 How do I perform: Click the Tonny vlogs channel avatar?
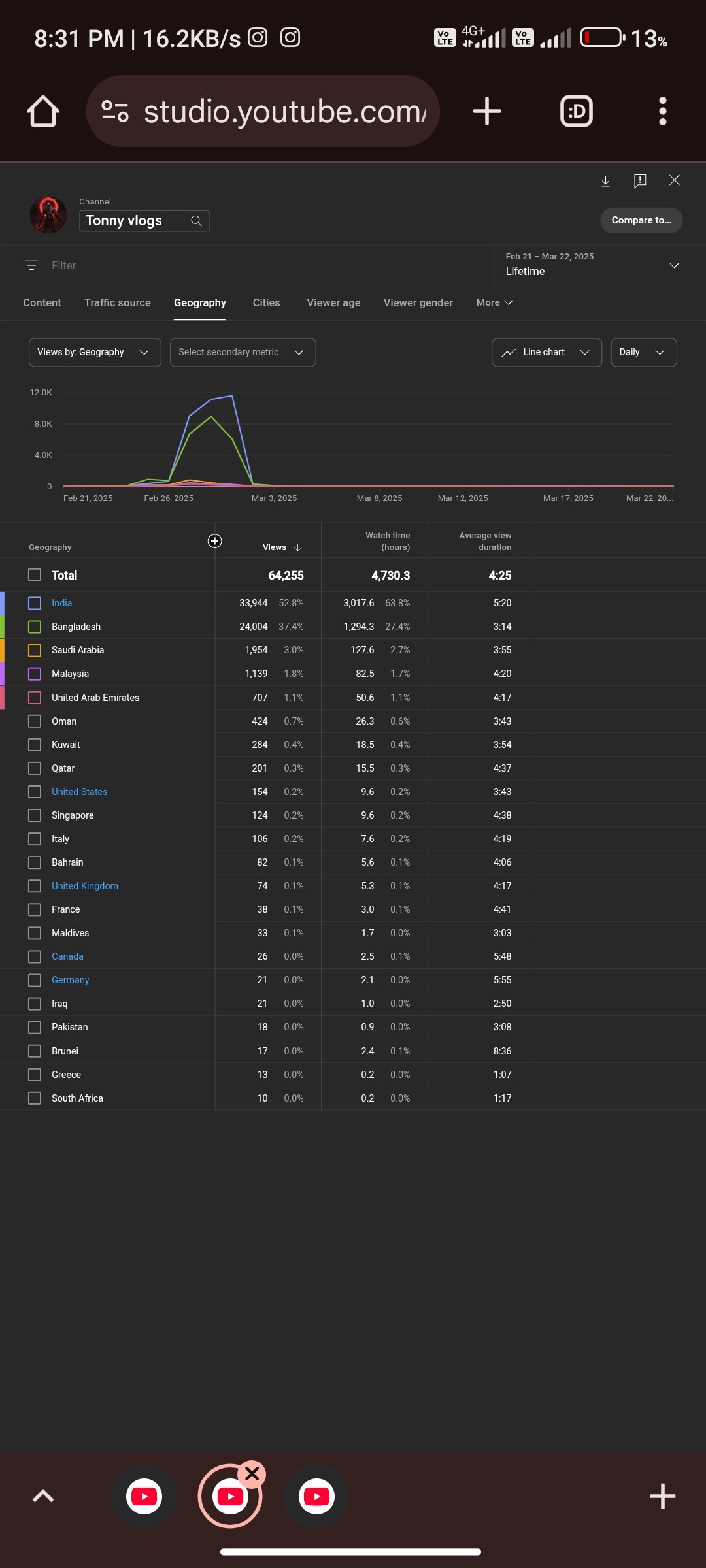tap(48, 214)
